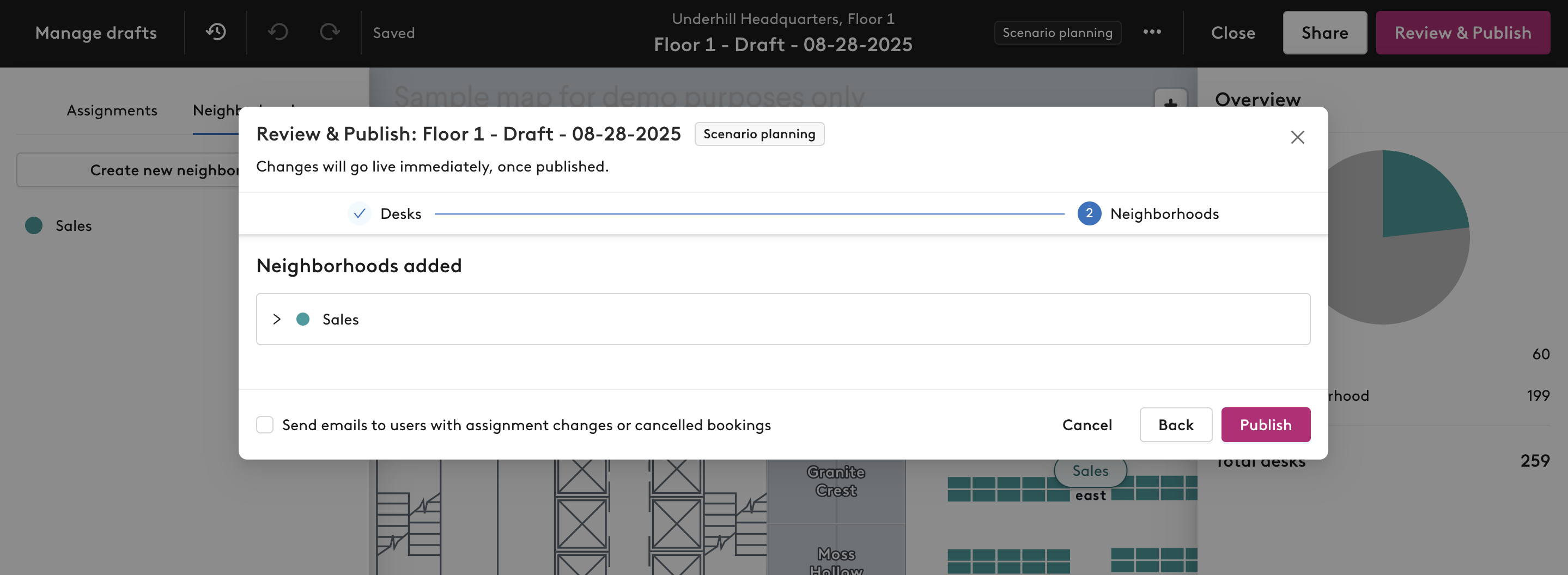This screenshot has width=1568, height=575.
Task: Click the Sales label on the map
Action: click(1090, 470)
